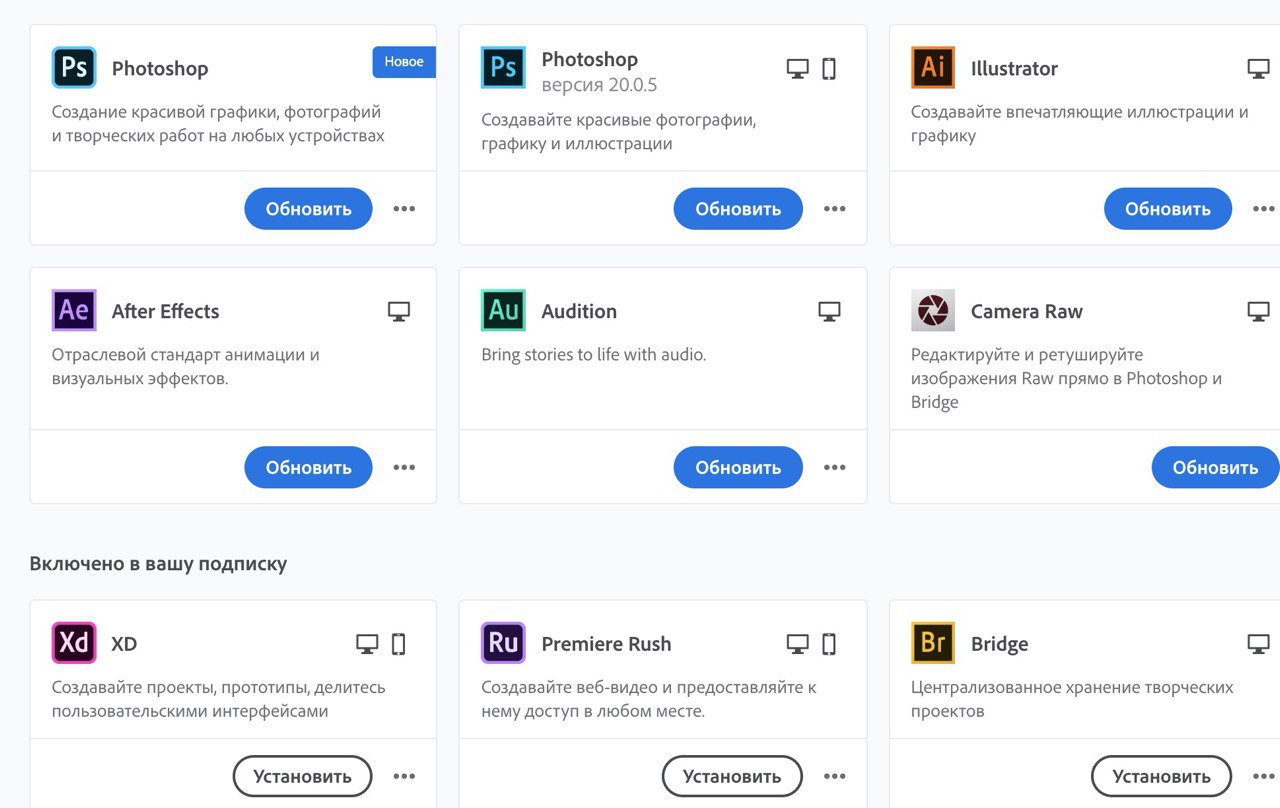Click the "версия 20.0.5" version text

pyautogui.click(x=599, y=84)
